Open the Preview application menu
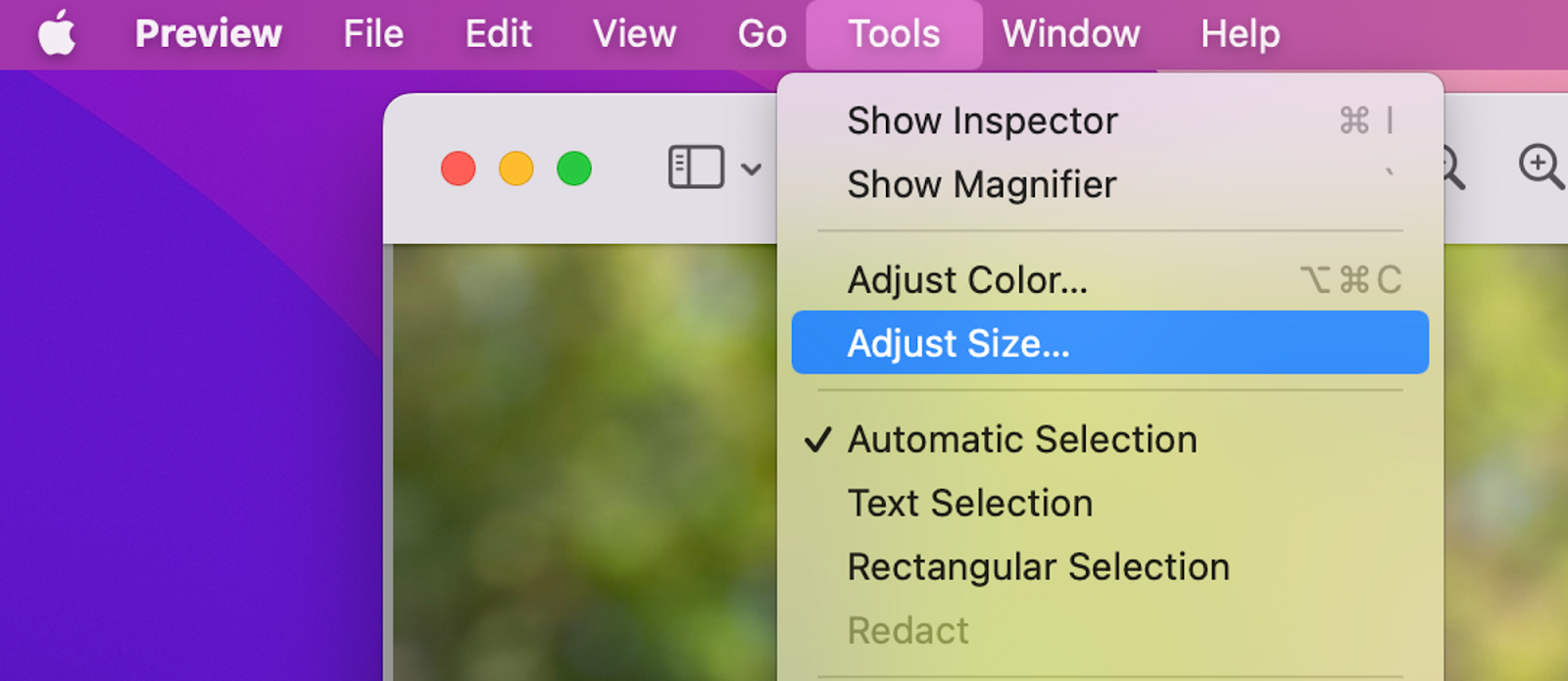This screenshot has width=1568, height=681. [x=208, y=34]
